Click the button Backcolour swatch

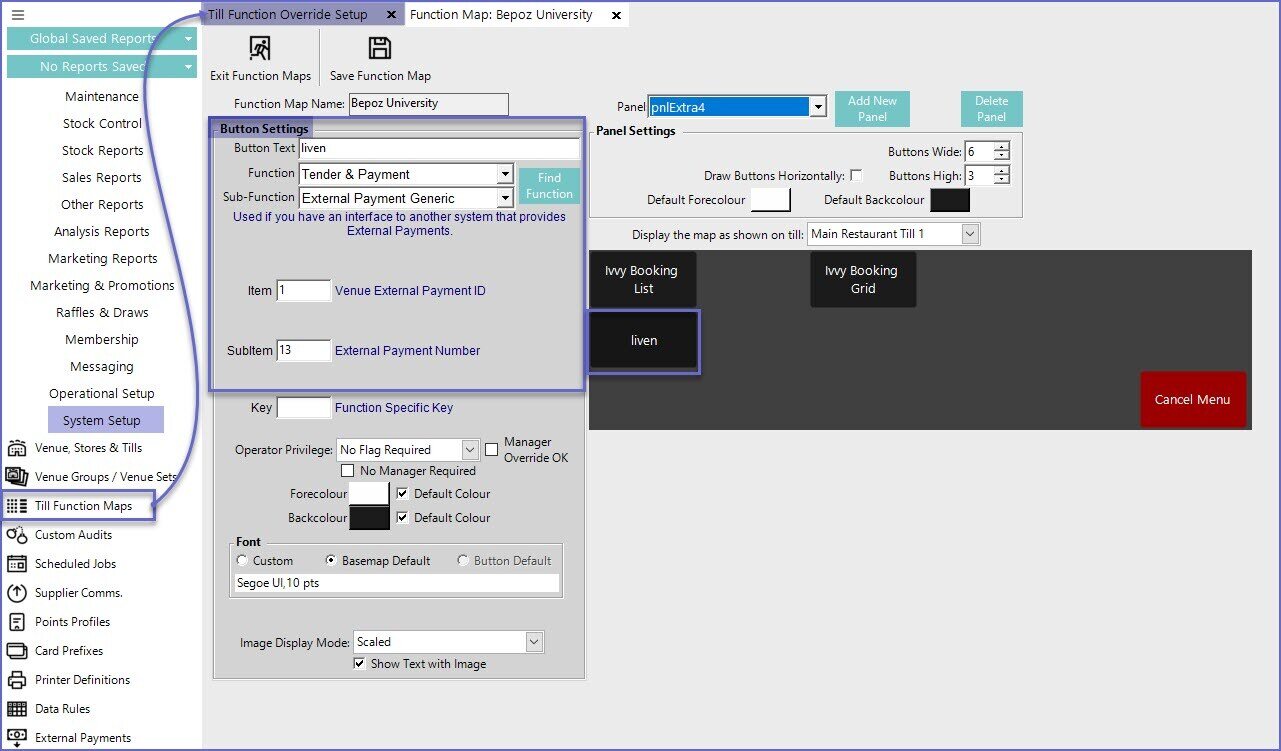pyautogui.click(x=369, y=518)
